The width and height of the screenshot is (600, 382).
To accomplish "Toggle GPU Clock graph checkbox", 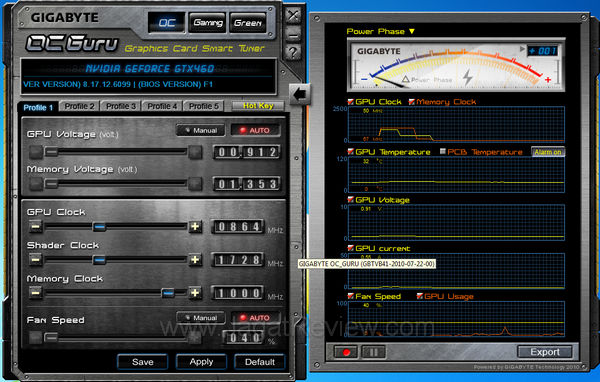I will pyautogui.click(x=350, y=102).
